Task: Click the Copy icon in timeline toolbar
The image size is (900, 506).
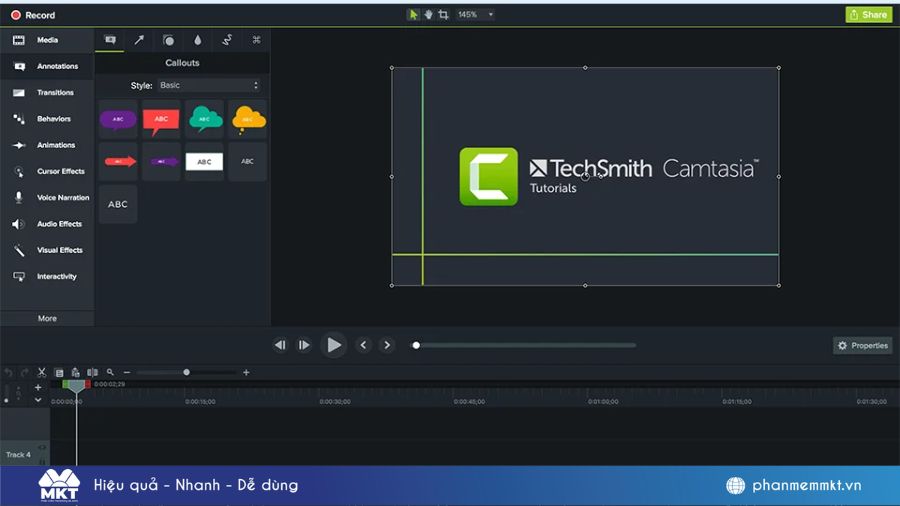Action: click(59, 372)
